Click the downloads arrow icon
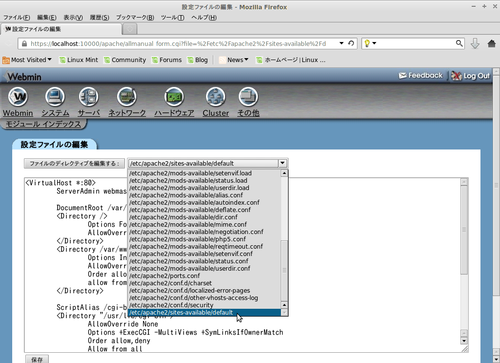The width and height of the screenshot is (500, 363). click(475, 43)
